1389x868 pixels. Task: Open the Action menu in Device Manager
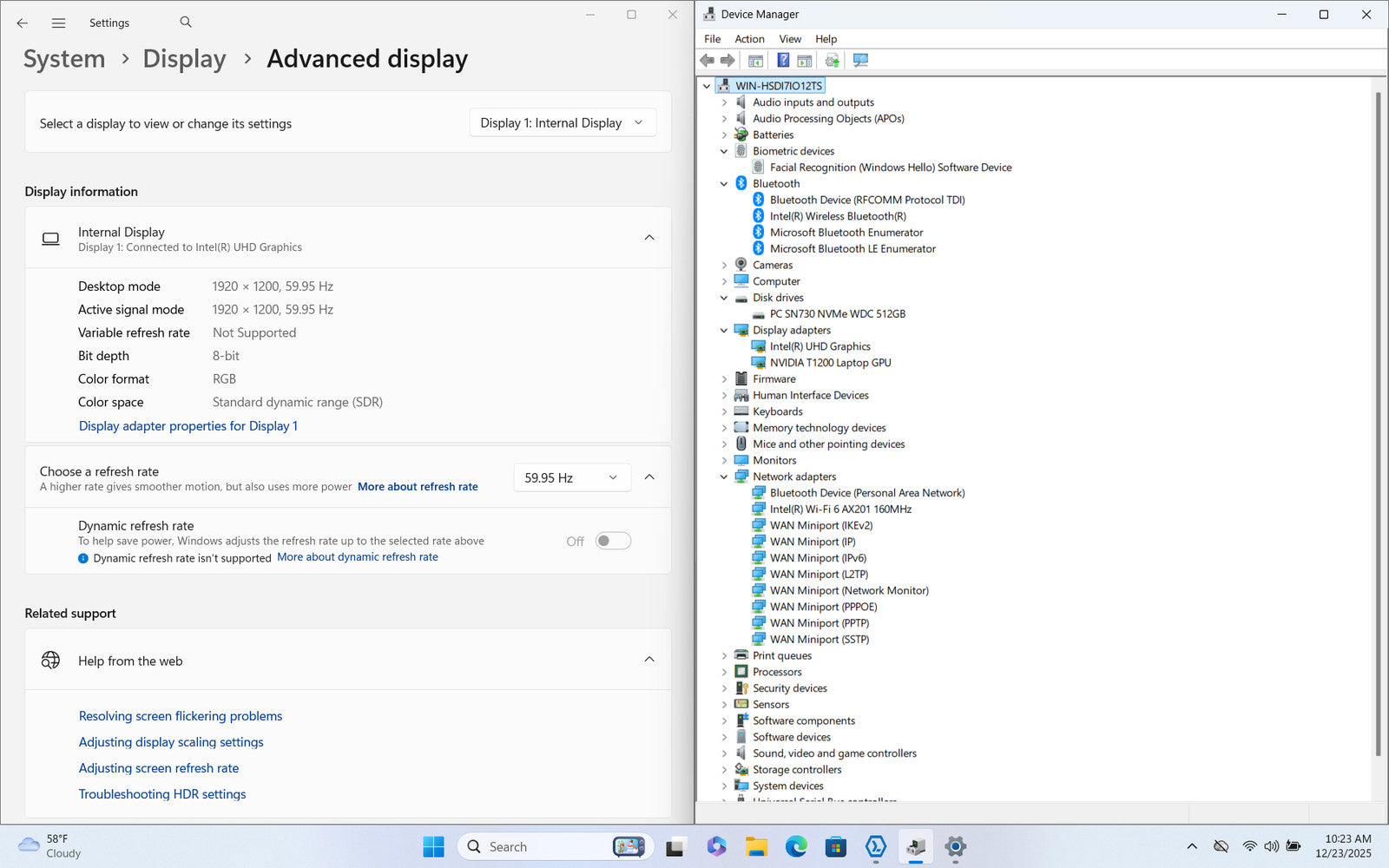[x=749, y=39]
